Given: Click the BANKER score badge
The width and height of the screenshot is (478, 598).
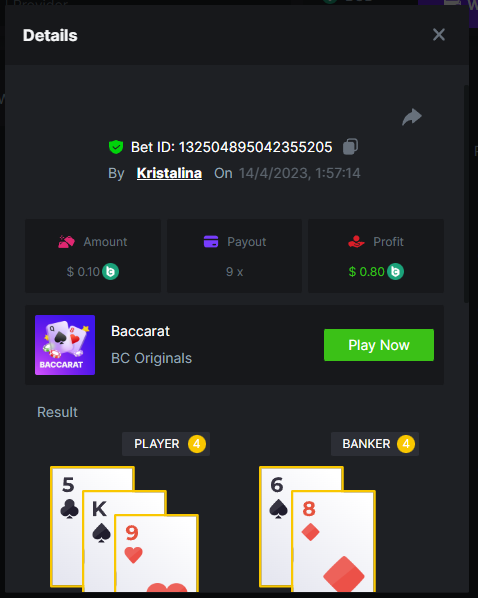Looking at the screenshot, I should (x=406, y=444).
